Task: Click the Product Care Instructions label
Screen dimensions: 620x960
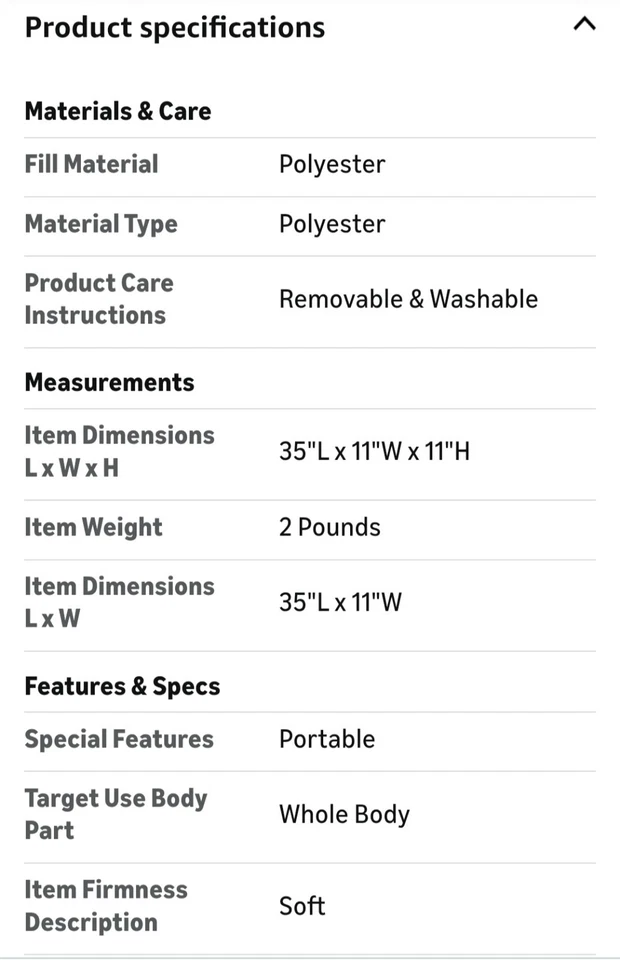Action: pyautogui.click(x=98, y=299)
